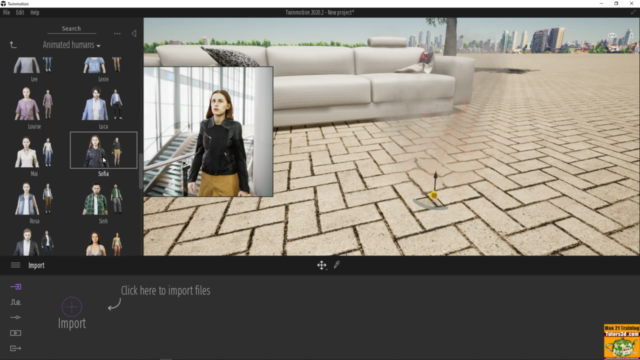This screenshot has height=360, width=640.
Task: Open the library three-dots options menu
Action: pos(117,33)
